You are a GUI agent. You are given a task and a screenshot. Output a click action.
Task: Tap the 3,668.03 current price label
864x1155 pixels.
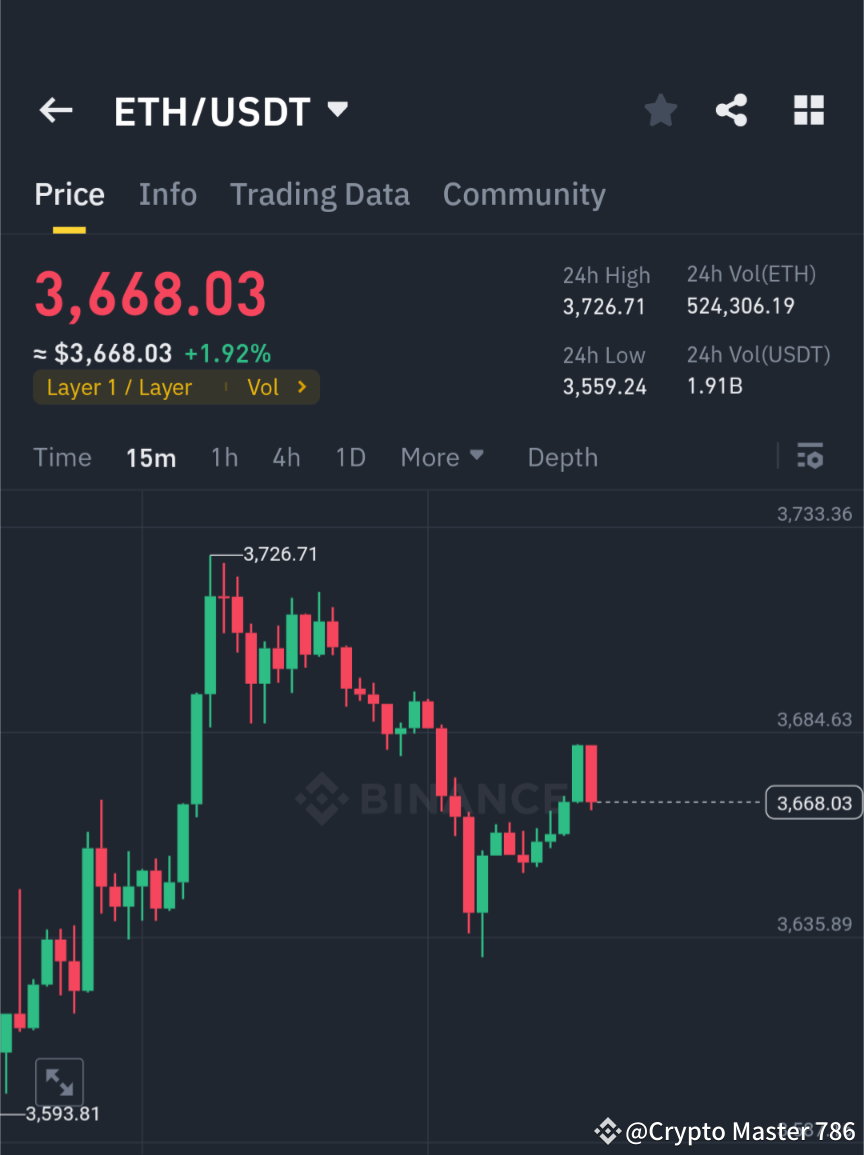point(813,802)
